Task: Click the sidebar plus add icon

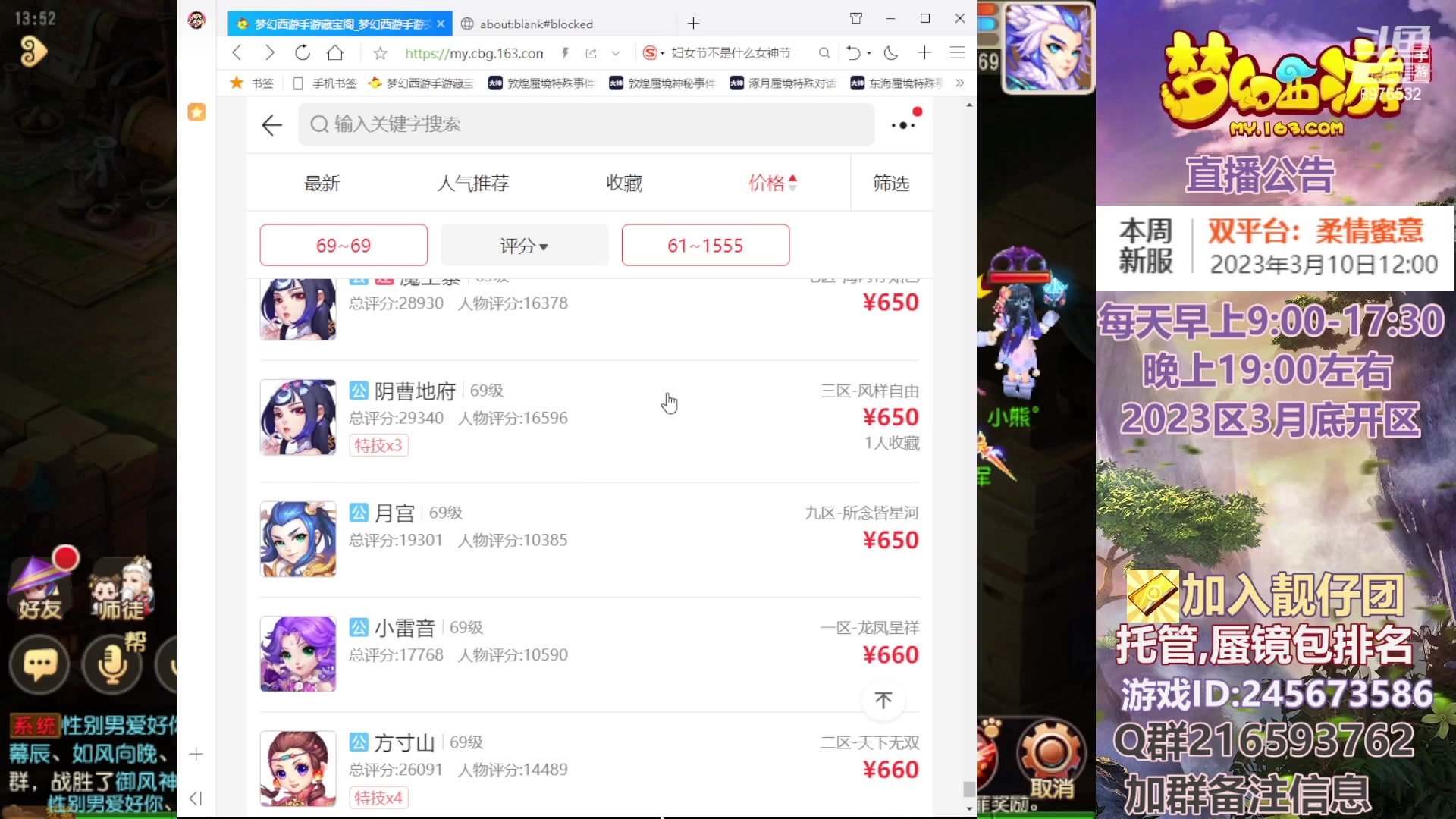Action: pos(196,754)
